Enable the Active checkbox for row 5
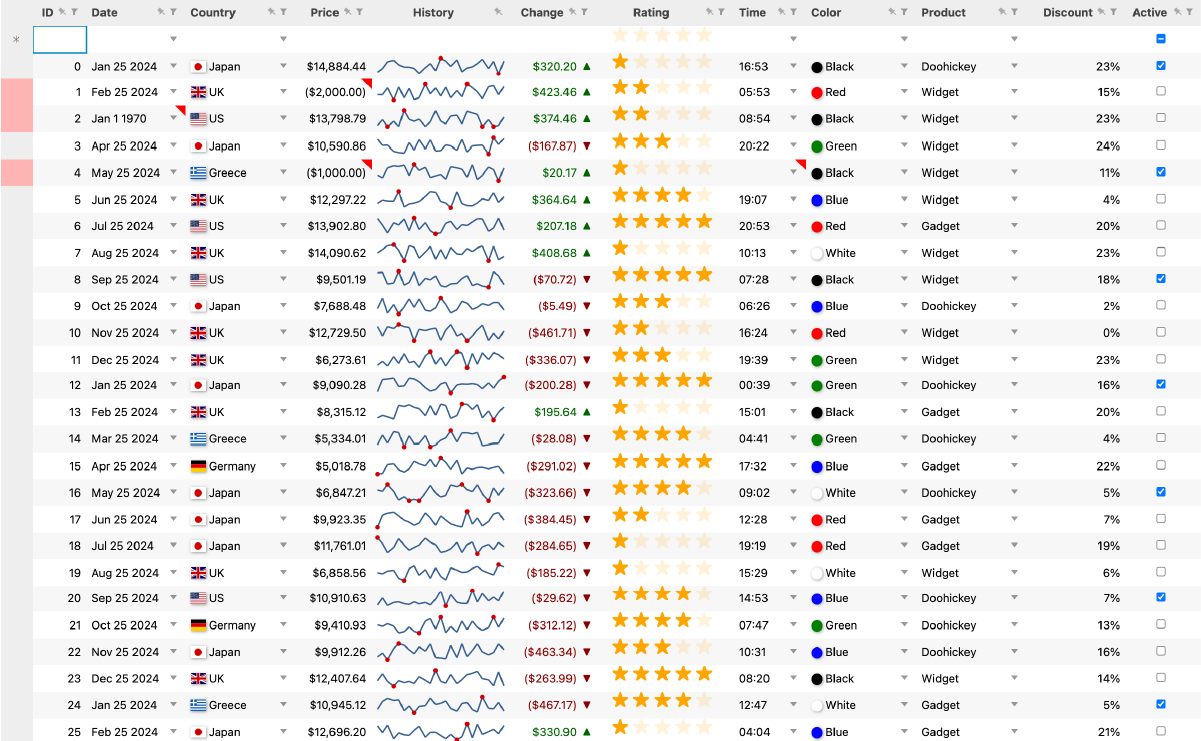 click(x=1160, y=199)
